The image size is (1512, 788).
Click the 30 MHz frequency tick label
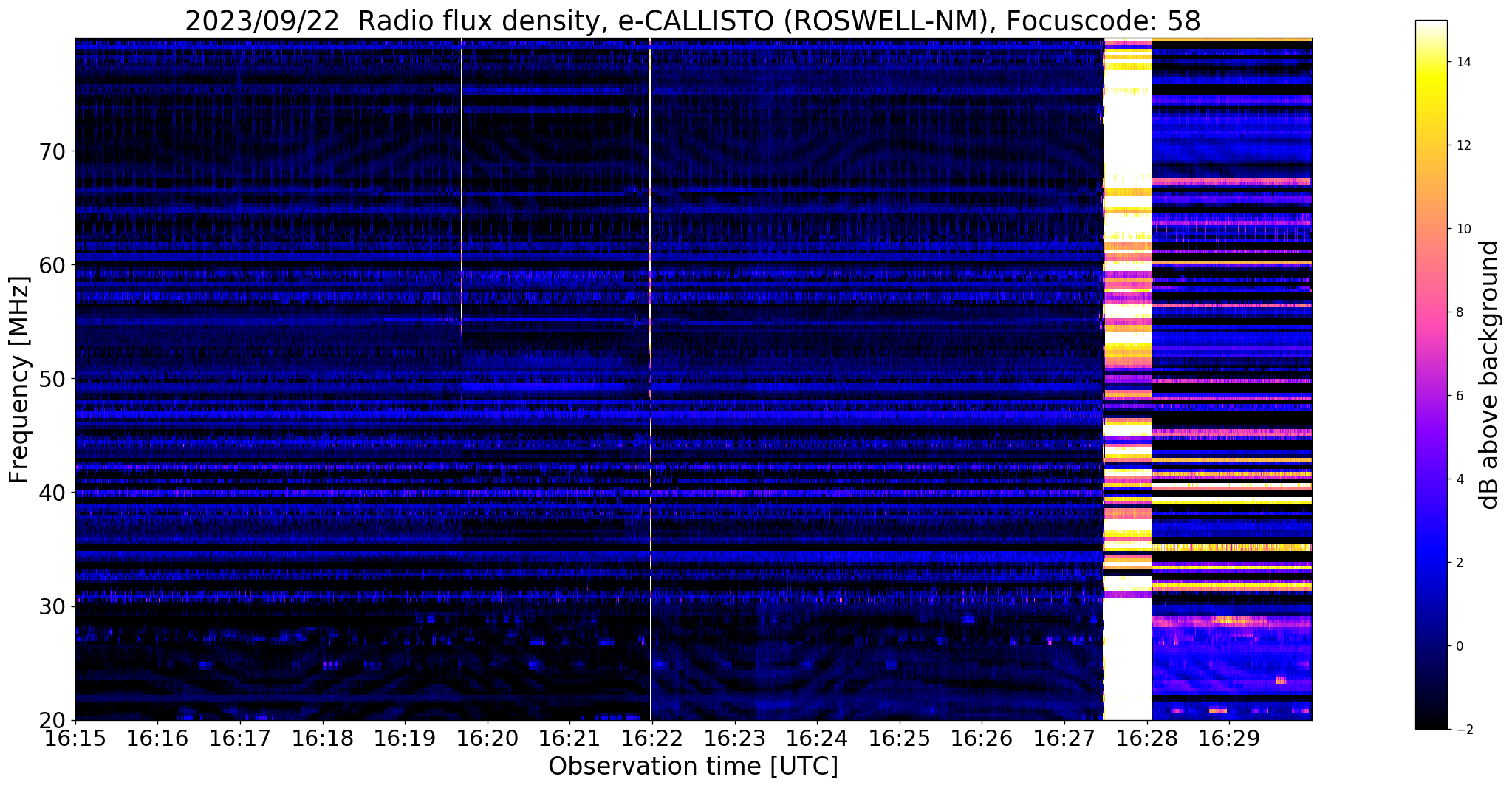coord(52,606)
